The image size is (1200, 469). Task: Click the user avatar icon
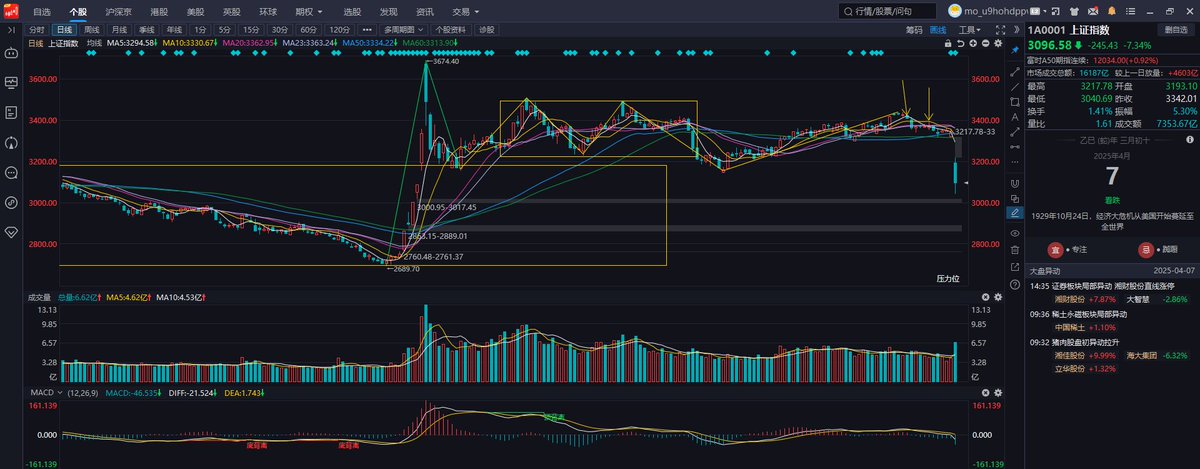click(x=956, y=10)
